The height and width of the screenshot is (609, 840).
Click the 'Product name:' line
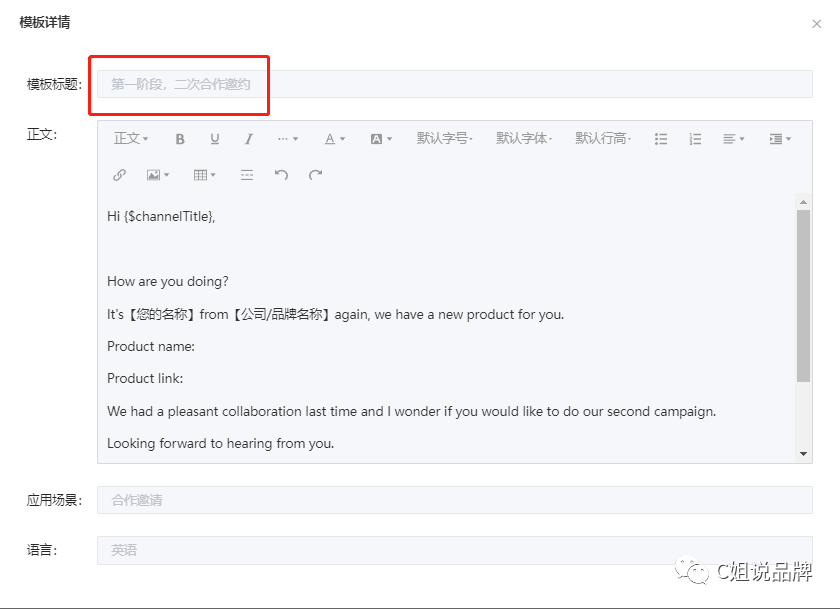click(151, 347)
